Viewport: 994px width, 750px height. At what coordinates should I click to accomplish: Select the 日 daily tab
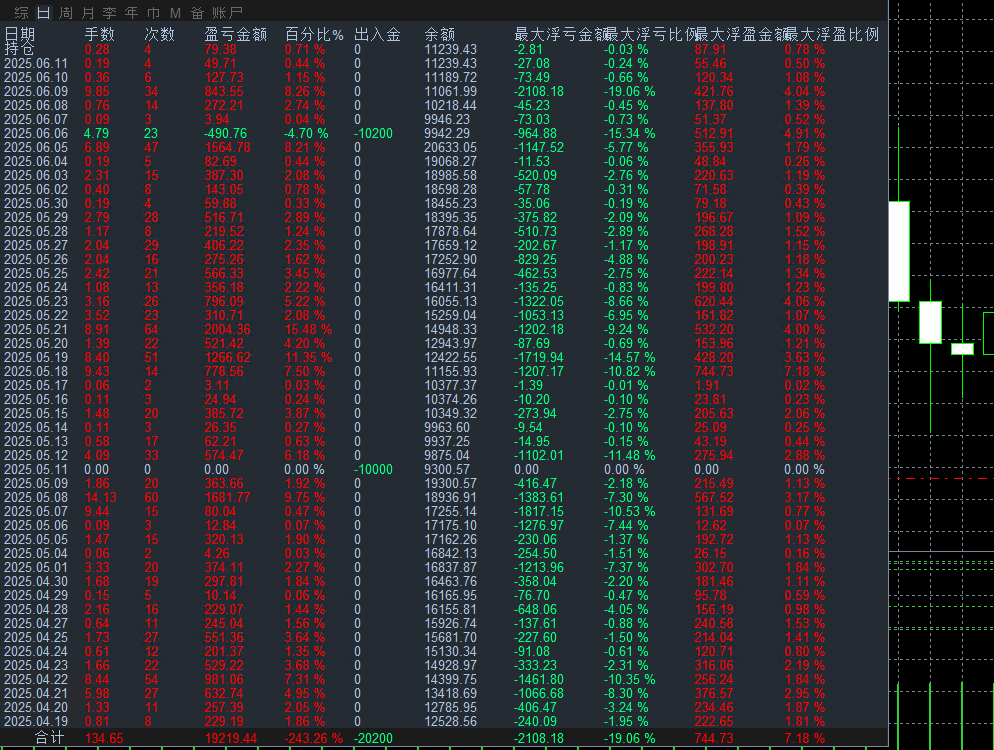[43, 13]
